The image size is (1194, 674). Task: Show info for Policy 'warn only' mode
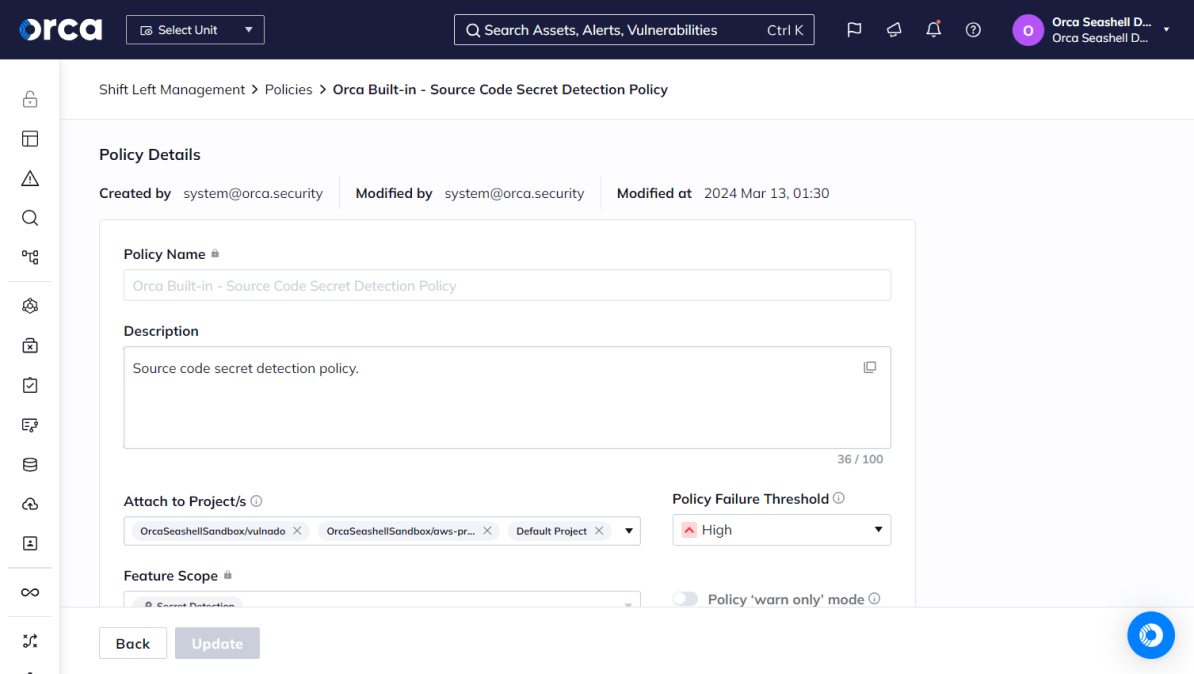click(x=874, y=599)
